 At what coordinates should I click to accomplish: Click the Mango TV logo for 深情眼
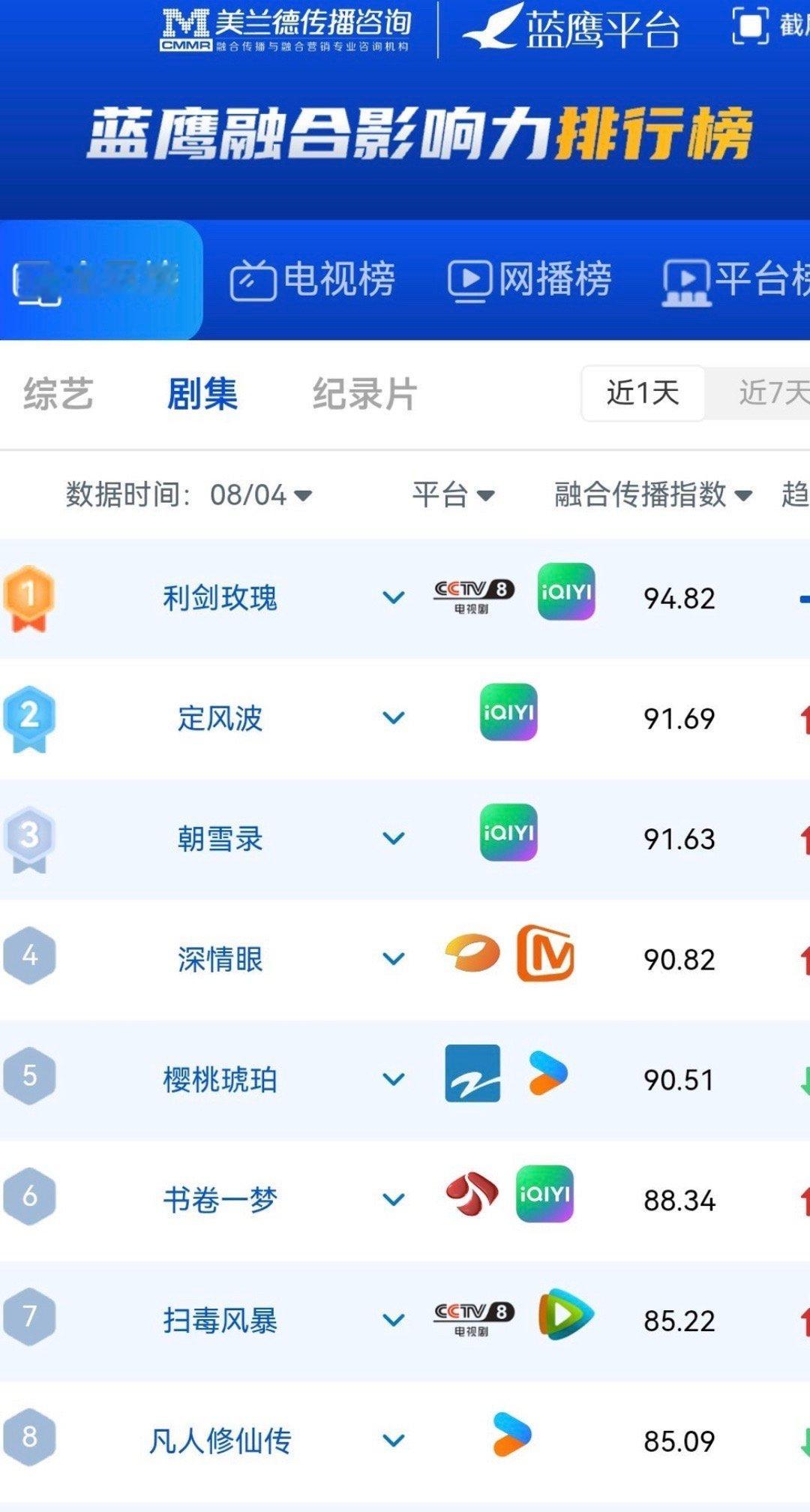pos(545,954)
